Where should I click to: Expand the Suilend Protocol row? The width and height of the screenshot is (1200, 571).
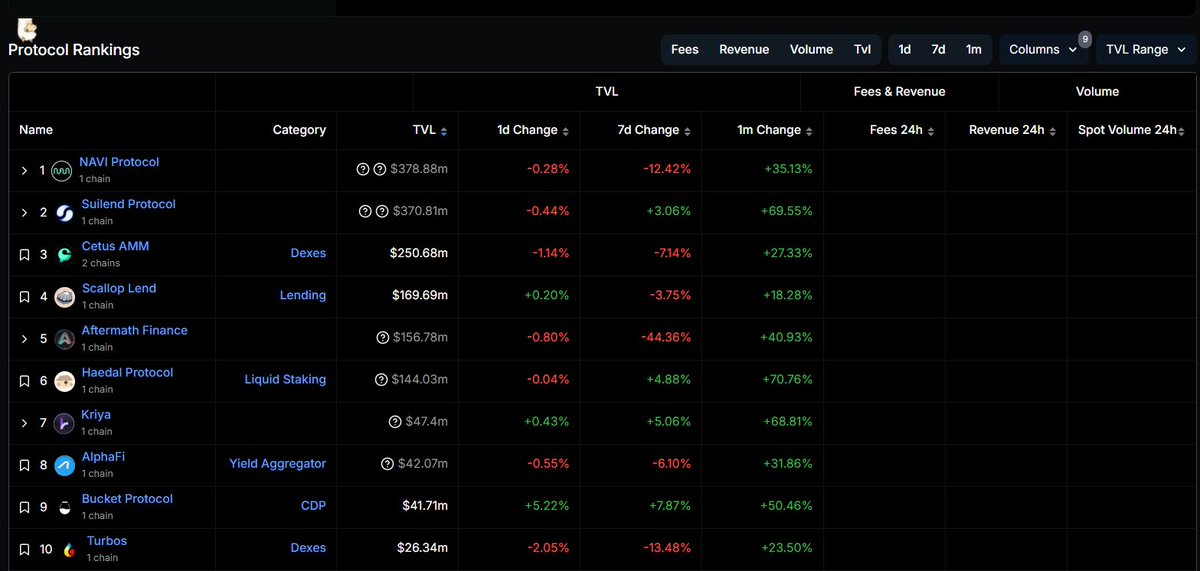[25, 213]
